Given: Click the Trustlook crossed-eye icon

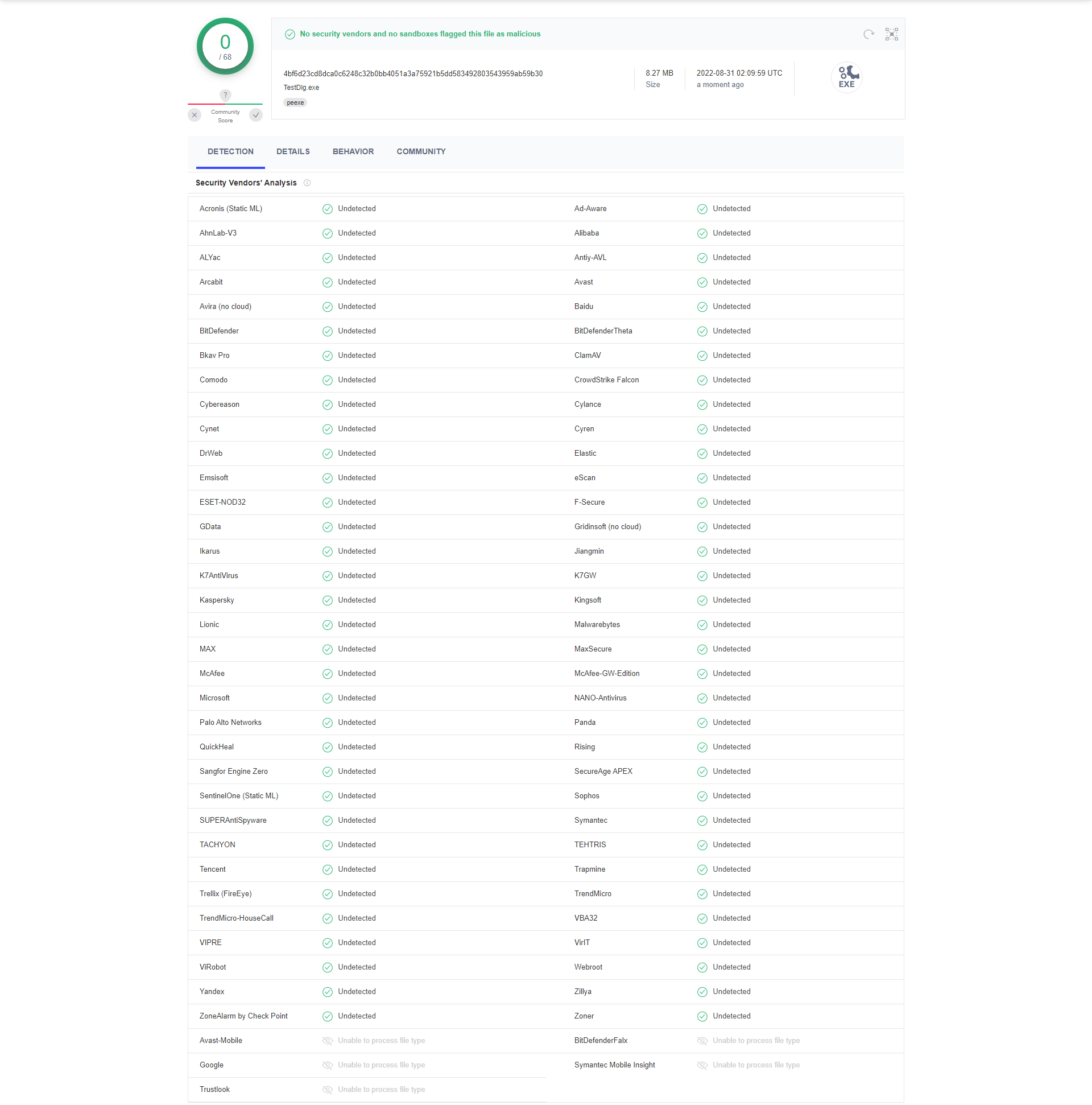Looking at the screenshot, I should click(x=327, y=1090).
